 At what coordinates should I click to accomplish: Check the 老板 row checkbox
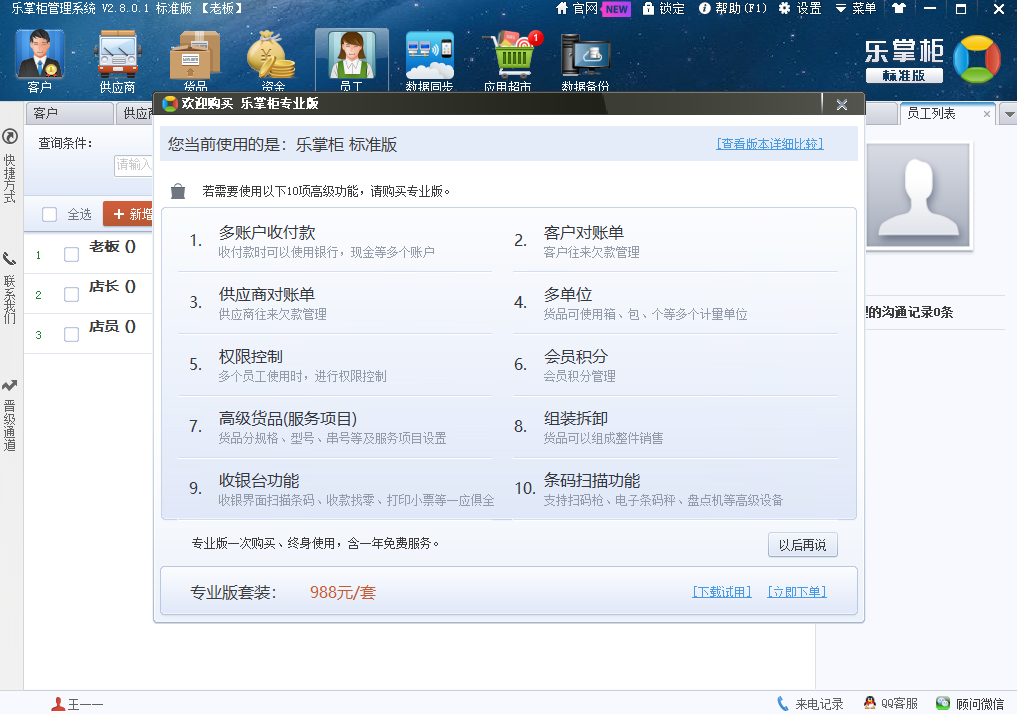(x=71, y=254)
